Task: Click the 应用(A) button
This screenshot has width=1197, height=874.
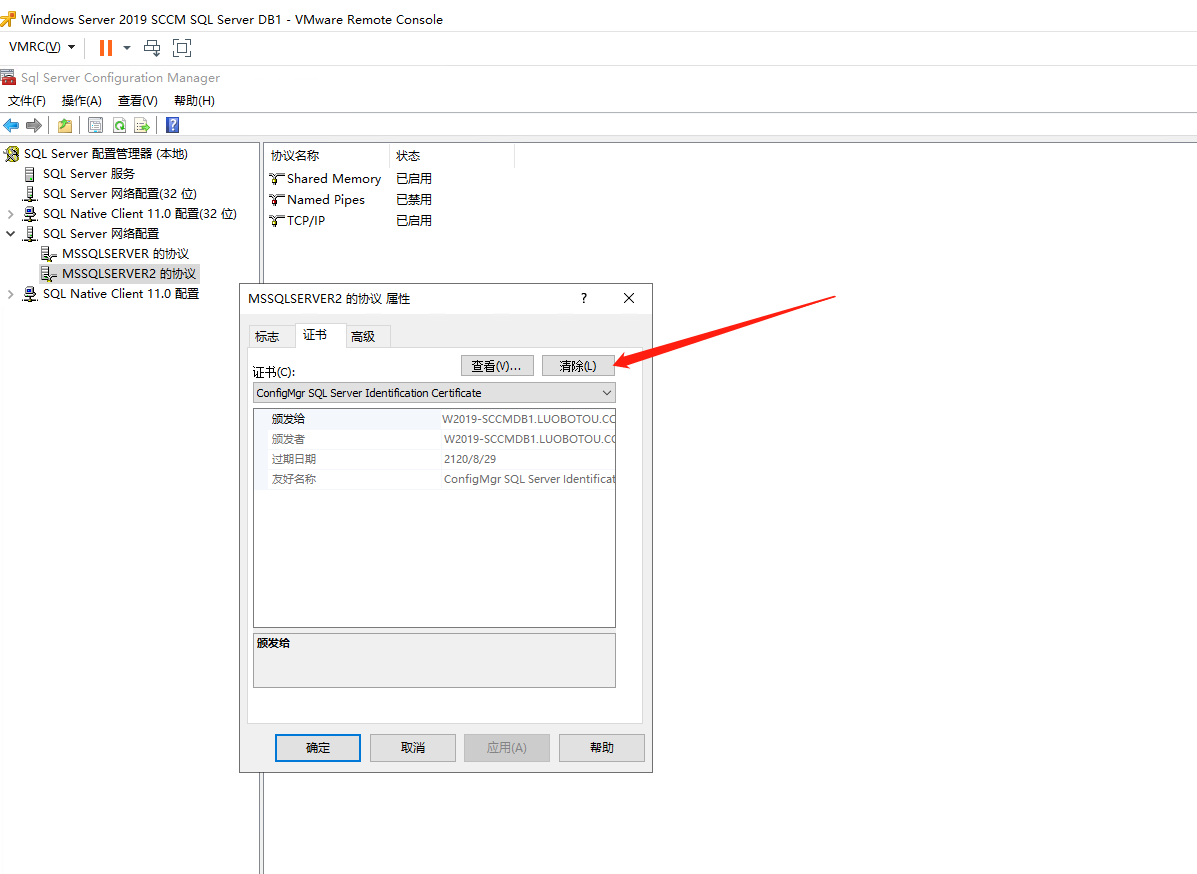Action: [x=507, y=748]
